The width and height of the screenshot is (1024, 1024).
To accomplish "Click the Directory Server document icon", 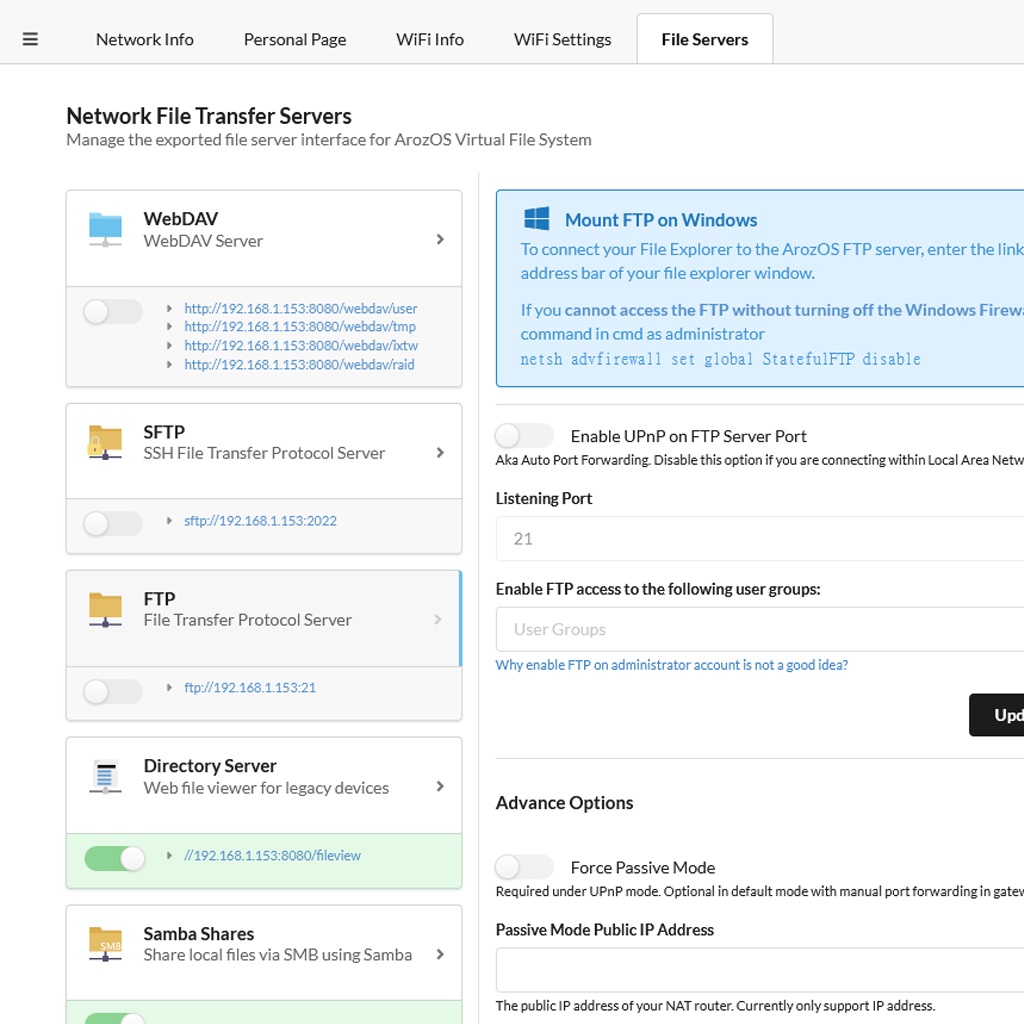I will point(105,777).
